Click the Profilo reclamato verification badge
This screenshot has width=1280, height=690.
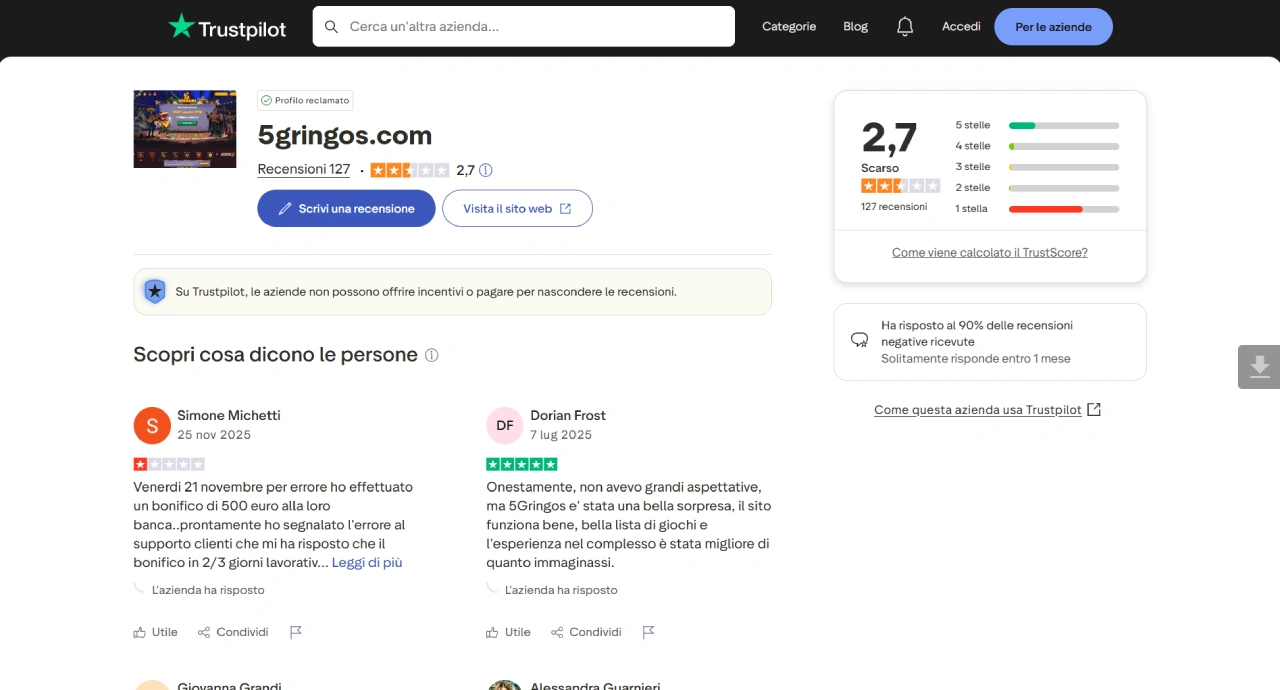(305, 100)
